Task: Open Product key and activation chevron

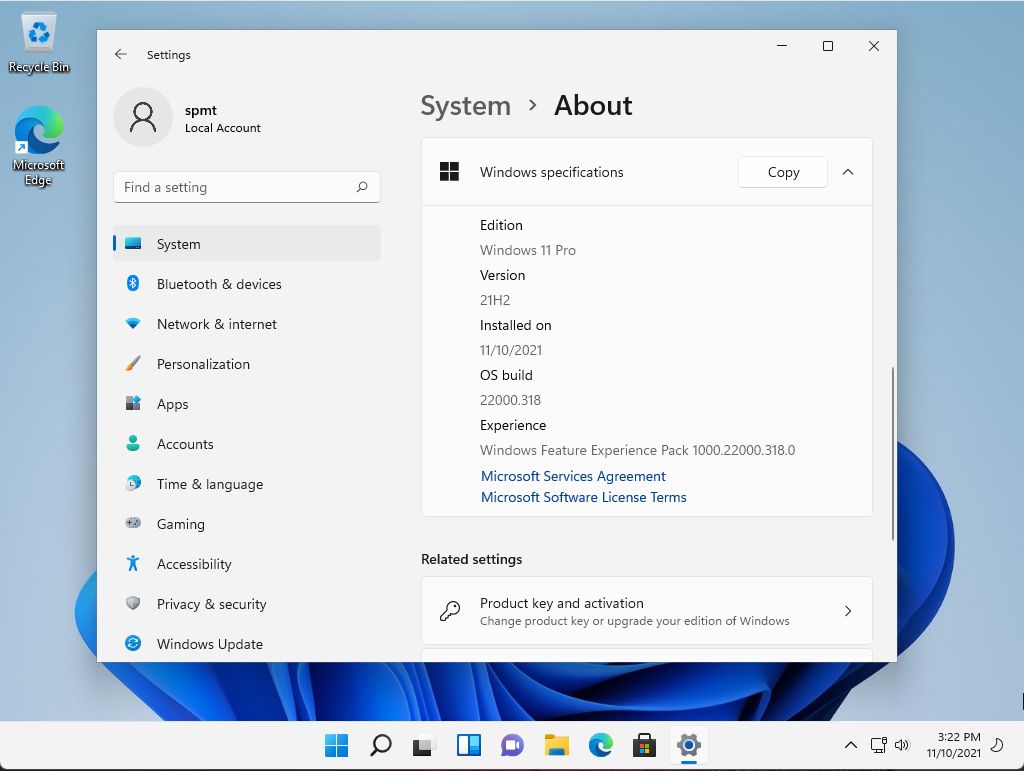Action: 848,611
